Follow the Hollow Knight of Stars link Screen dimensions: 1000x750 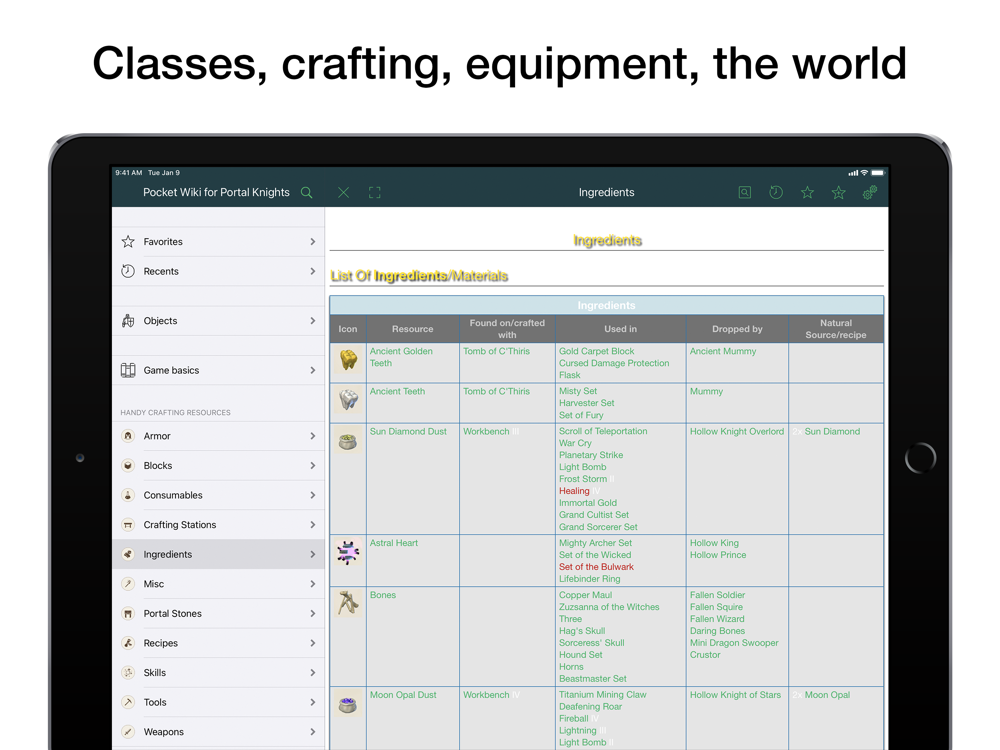tap(735, 695)
